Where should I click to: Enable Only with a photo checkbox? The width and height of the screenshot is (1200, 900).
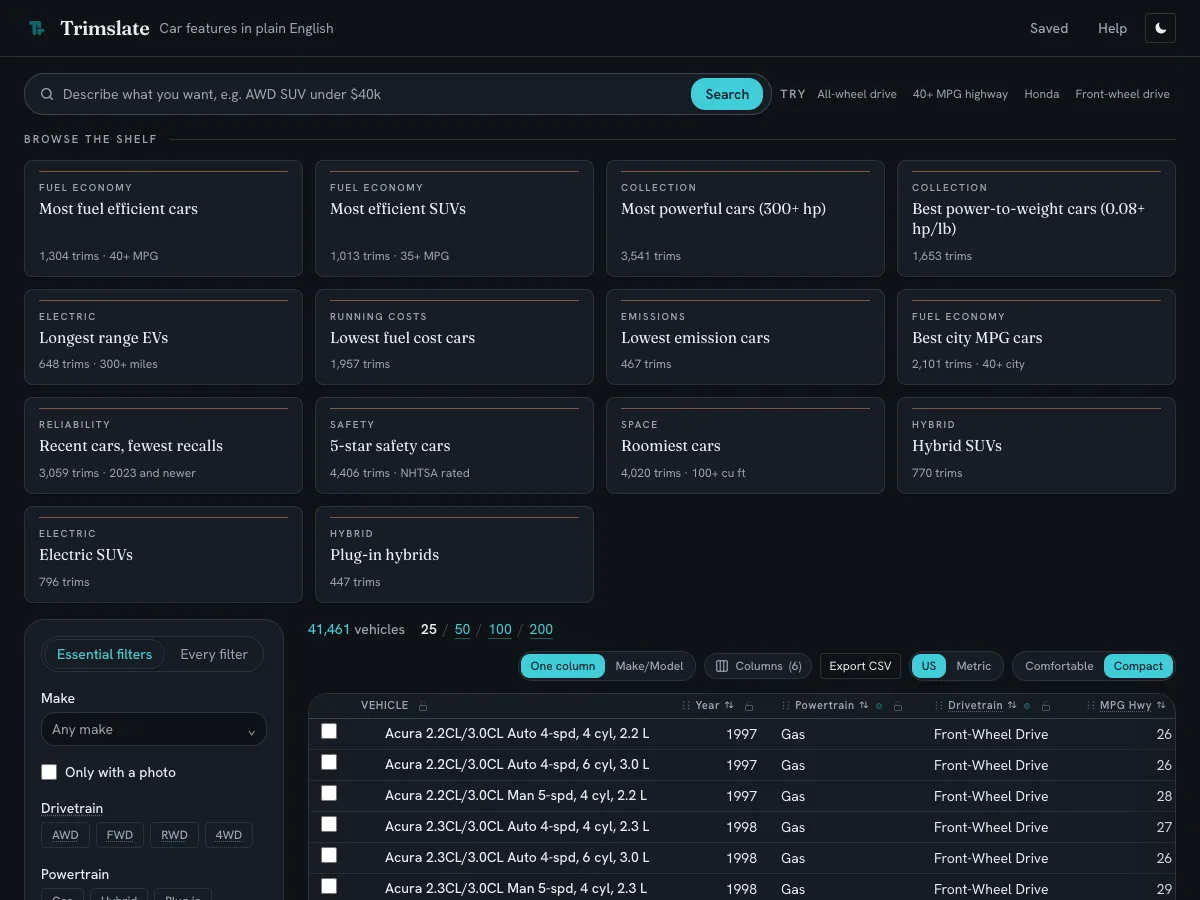point(49,772)
